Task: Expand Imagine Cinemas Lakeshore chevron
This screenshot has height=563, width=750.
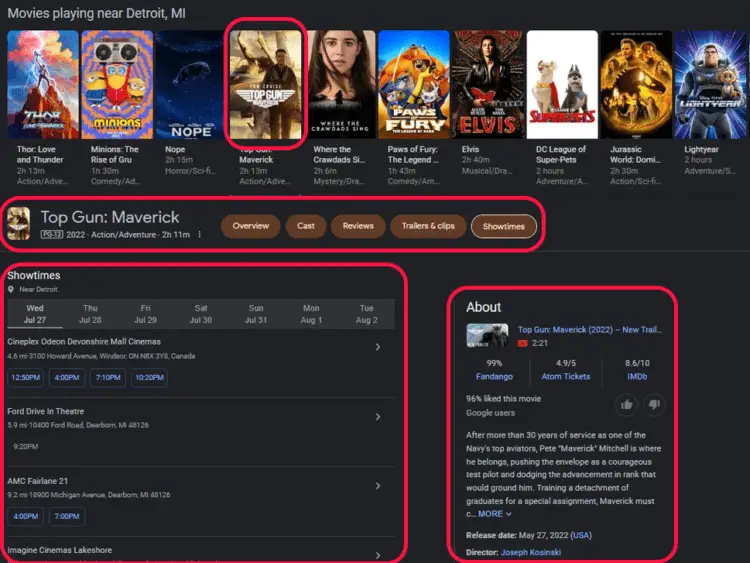Action: pos(378,555)
